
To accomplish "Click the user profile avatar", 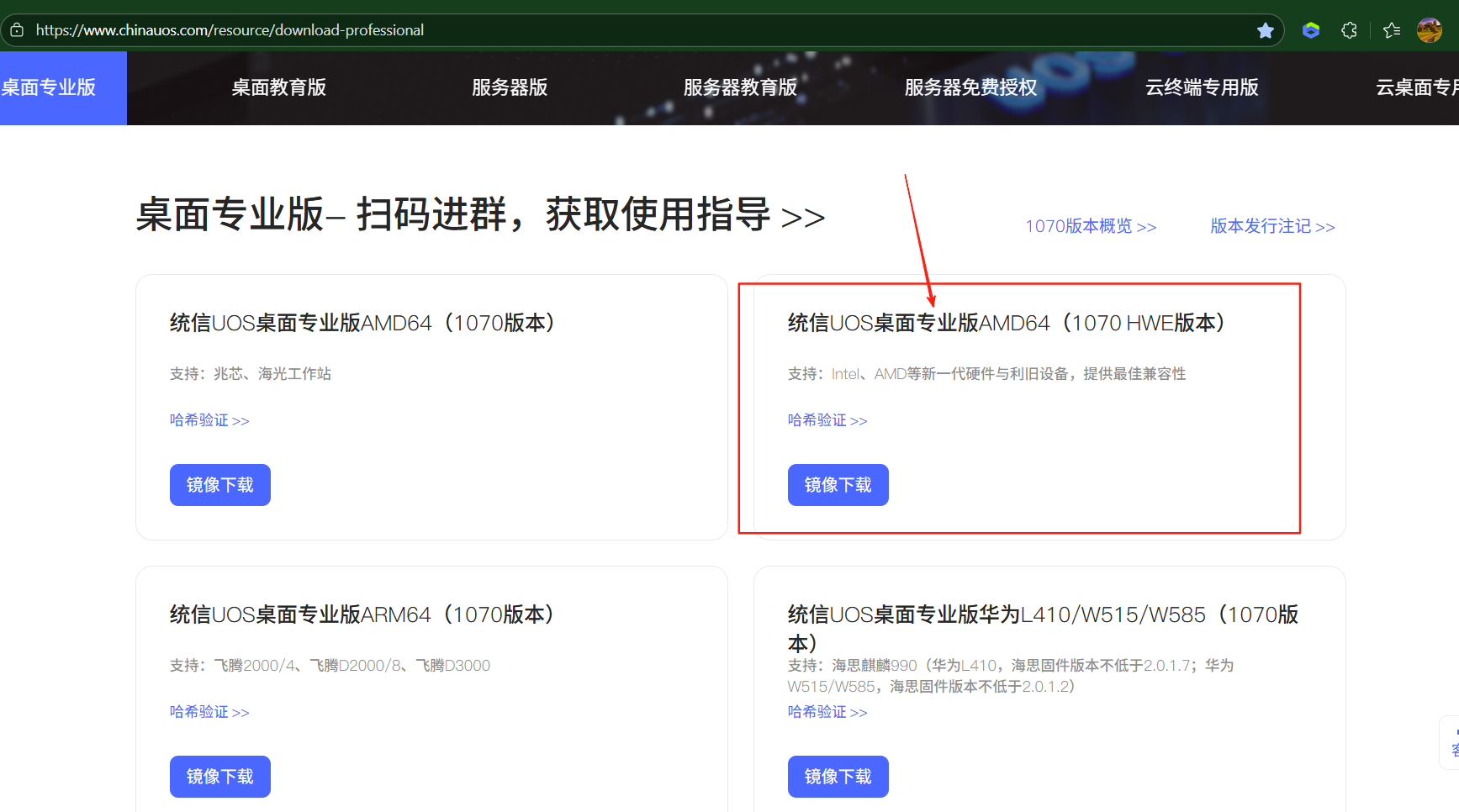I will pyautogui.click(x=1430, y=30).
